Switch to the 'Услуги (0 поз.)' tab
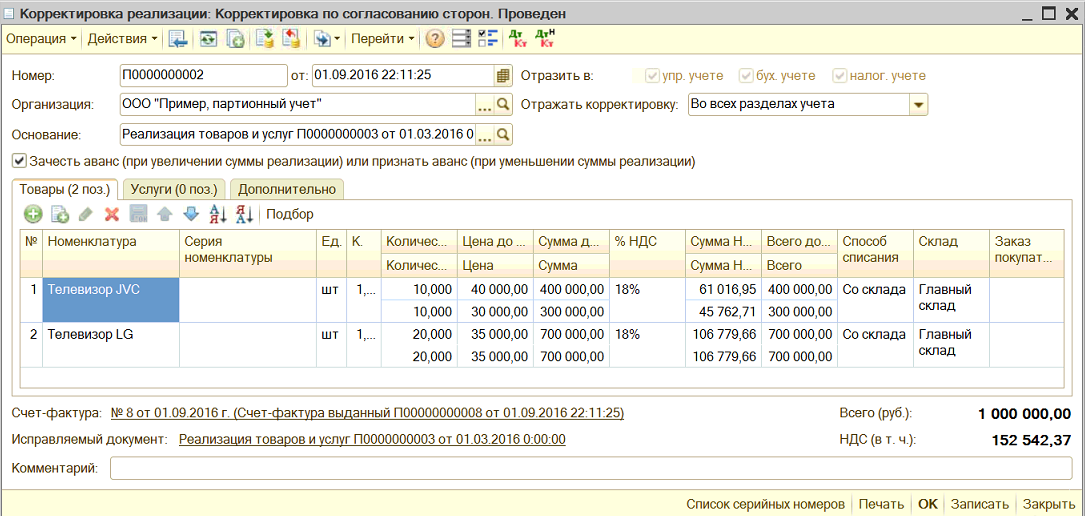Viewport: 1085px width, 516px height. [174, 189]
